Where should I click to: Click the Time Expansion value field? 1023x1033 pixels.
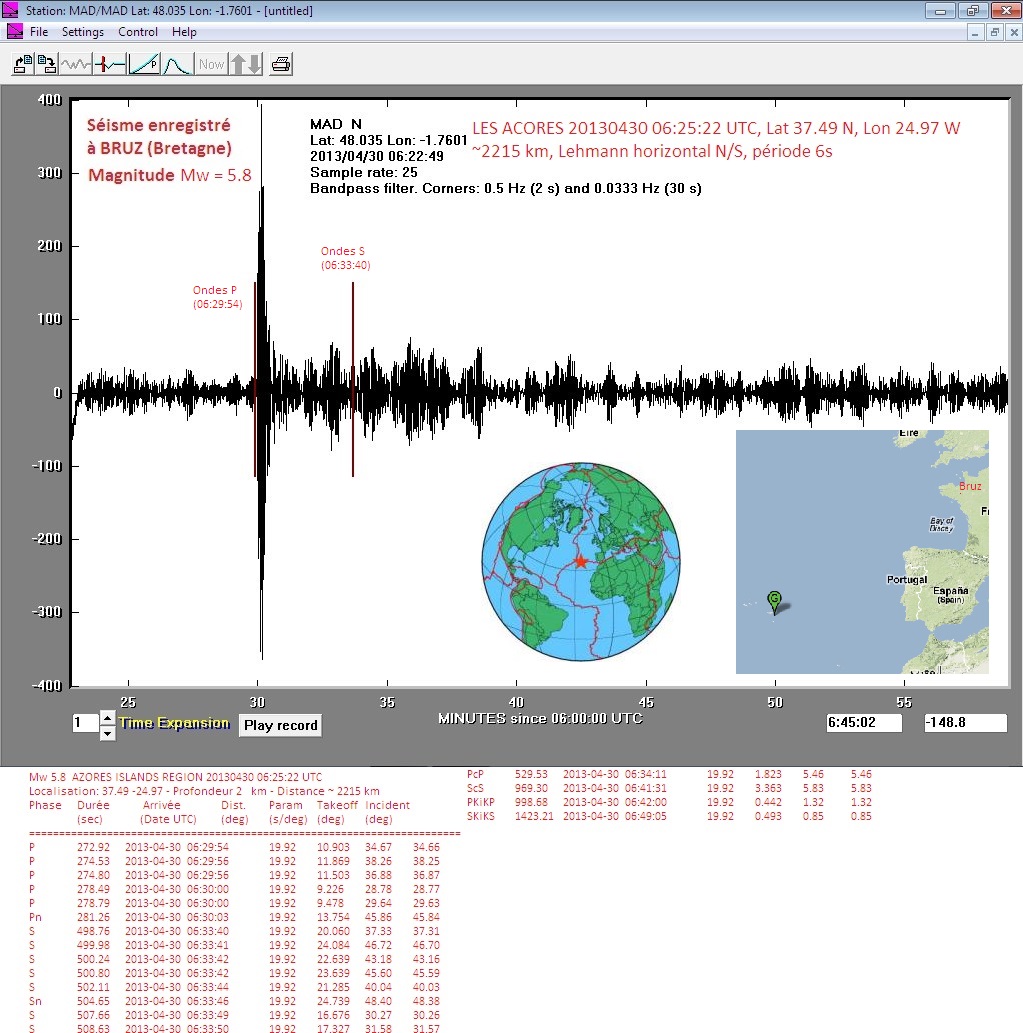coord(84,724)
